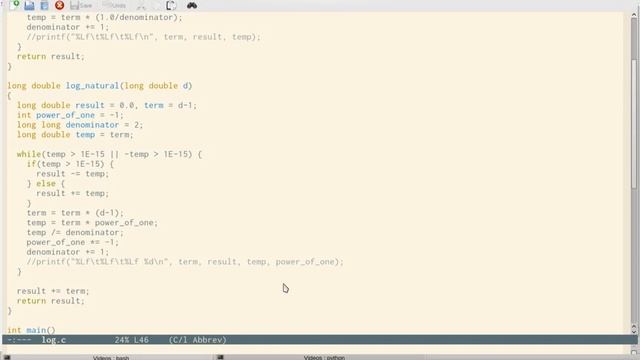Click the 'power_of_one *= -1;' line
This screenshot has width=640, height=360.
(73, 242)
